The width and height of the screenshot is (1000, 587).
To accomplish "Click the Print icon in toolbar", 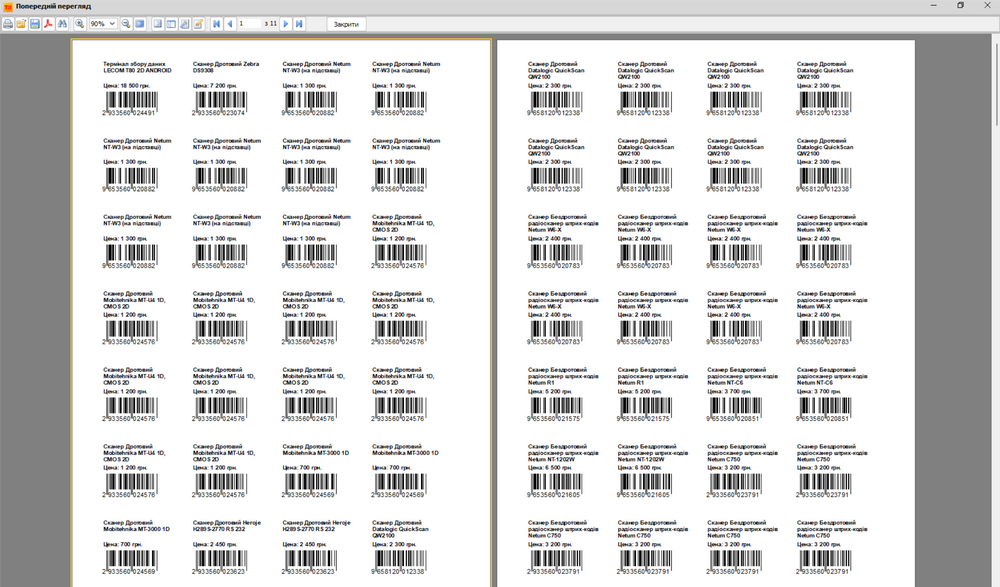I will (x=8, y=23).
